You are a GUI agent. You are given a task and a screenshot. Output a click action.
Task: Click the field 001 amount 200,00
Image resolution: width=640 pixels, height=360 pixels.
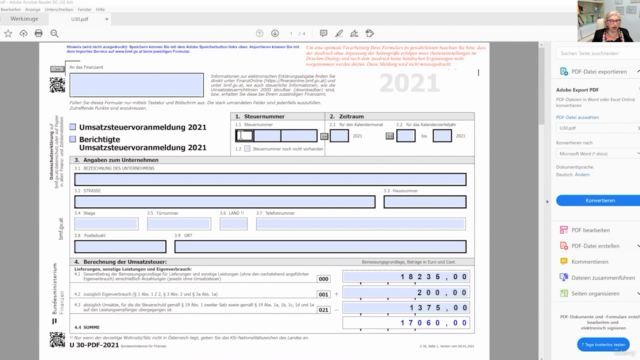point(406,292)
